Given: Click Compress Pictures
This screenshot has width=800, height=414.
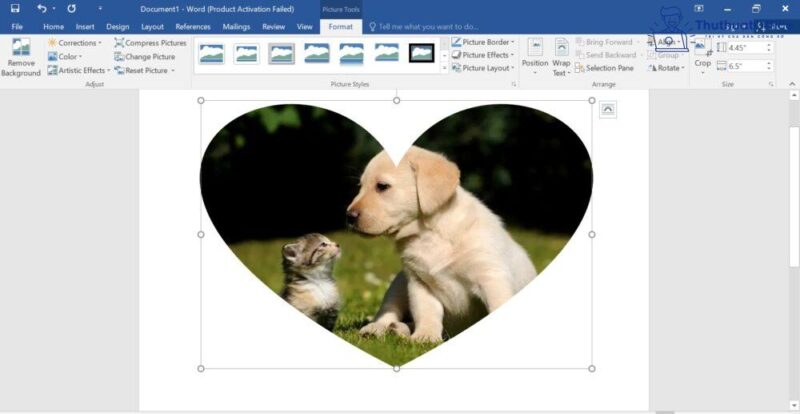Looking at the screenshot, I should (151, 43).
